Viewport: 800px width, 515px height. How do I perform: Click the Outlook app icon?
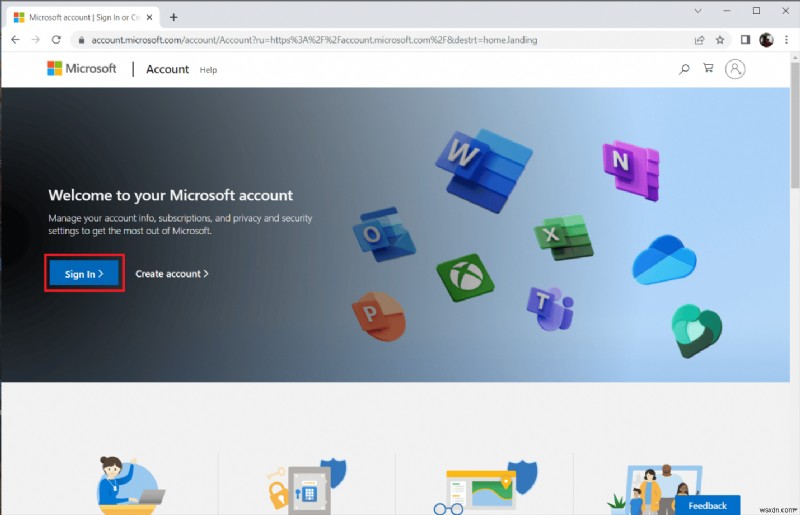click(x=384, y=234)
